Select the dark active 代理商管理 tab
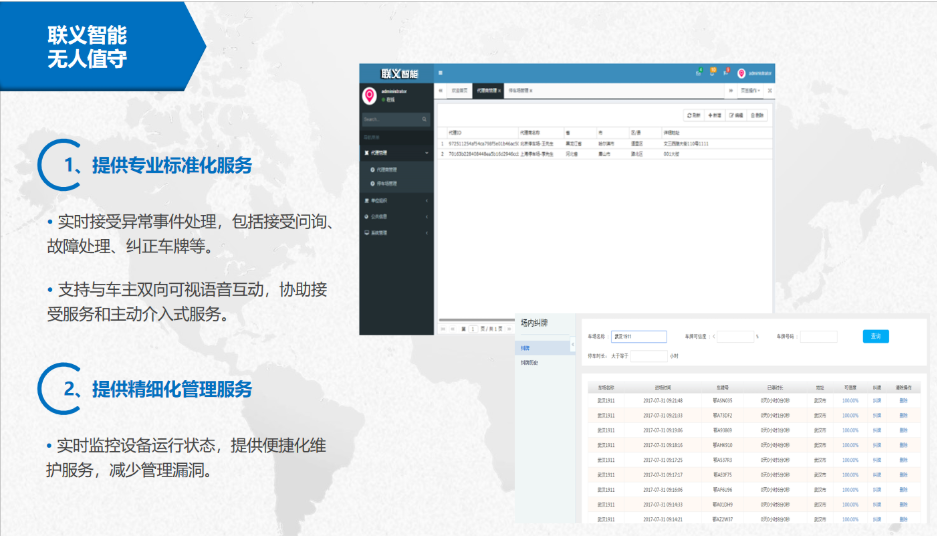 488,90
